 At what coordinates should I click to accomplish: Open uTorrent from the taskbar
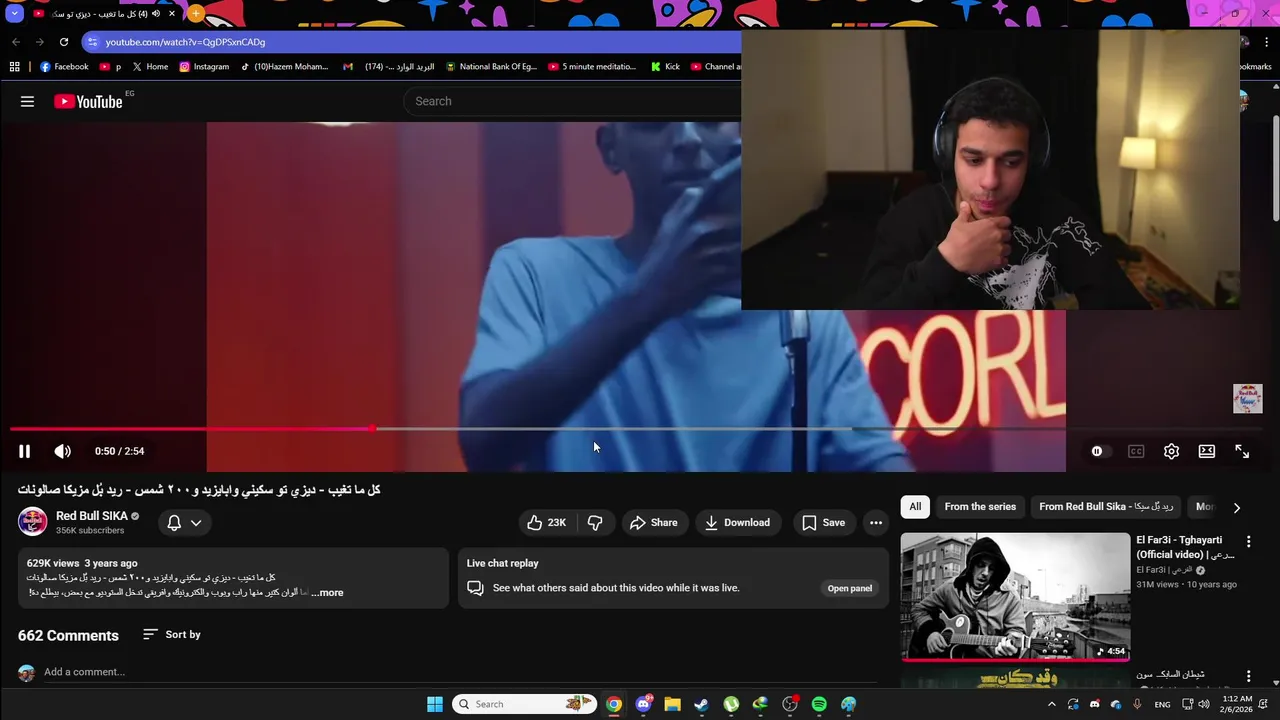coord(731,704)
